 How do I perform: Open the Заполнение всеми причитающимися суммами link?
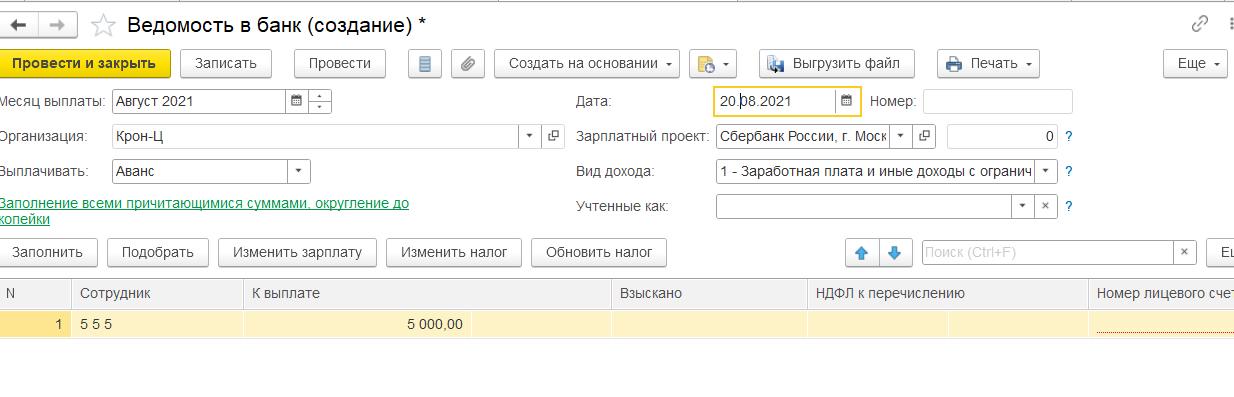point(204,210)
